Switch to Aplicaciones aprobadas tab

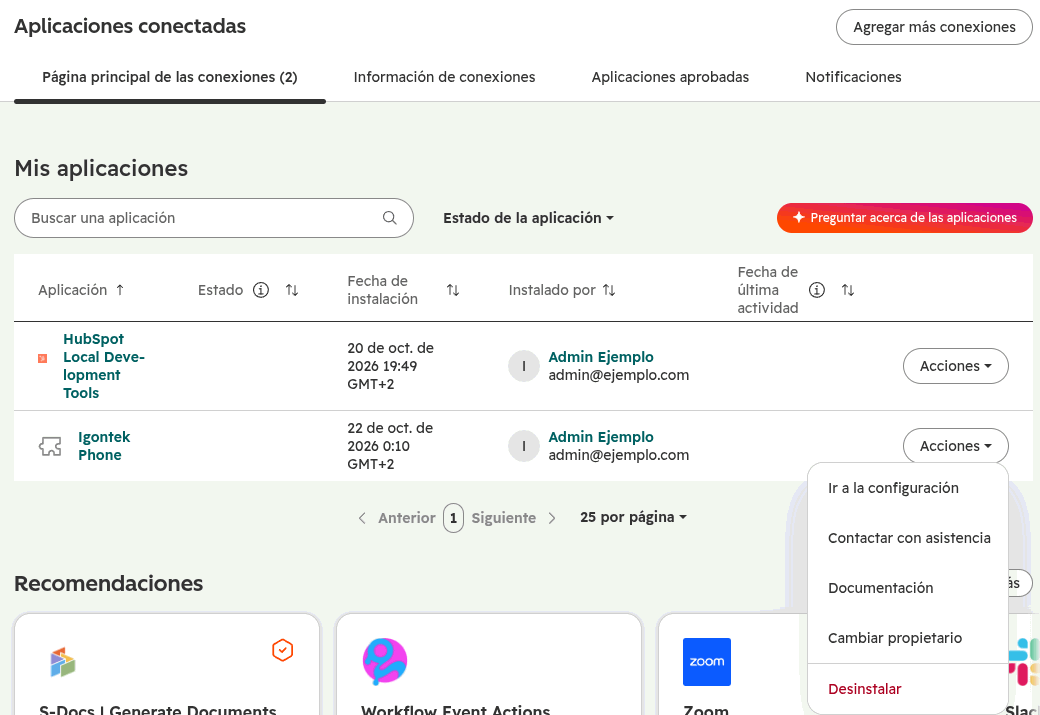click(x=670, y=77)
